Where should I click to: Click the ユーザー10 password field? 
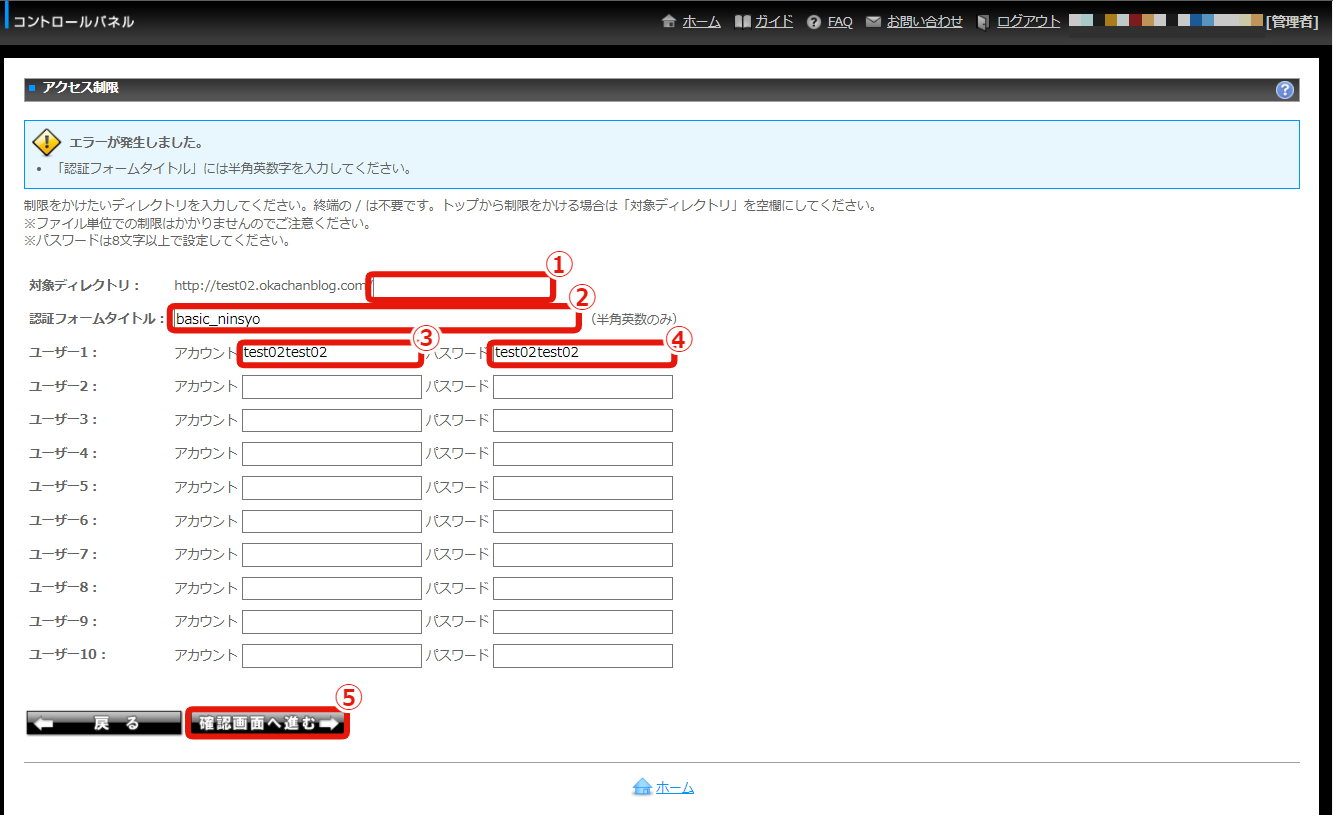coord(582,656)
